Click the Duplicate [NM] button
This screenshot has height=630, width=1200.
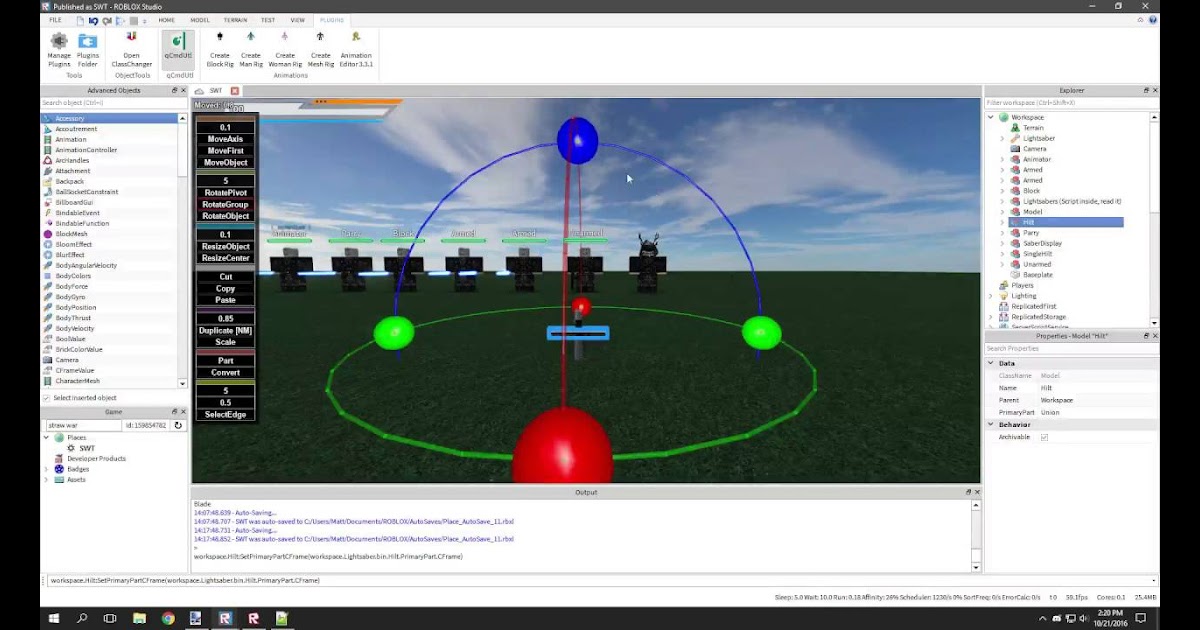click(x=225, y=330)
